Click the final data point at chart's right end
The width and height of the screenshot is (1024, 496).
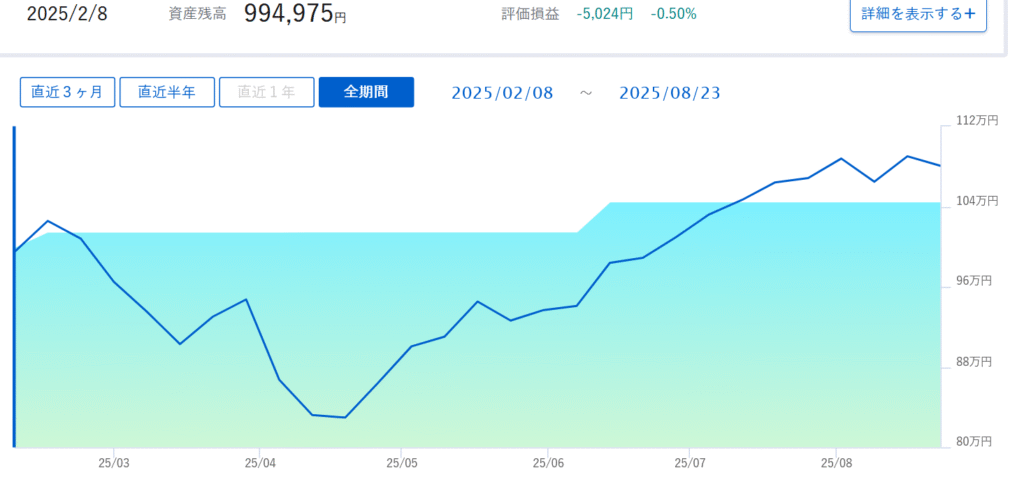[940, 166]
